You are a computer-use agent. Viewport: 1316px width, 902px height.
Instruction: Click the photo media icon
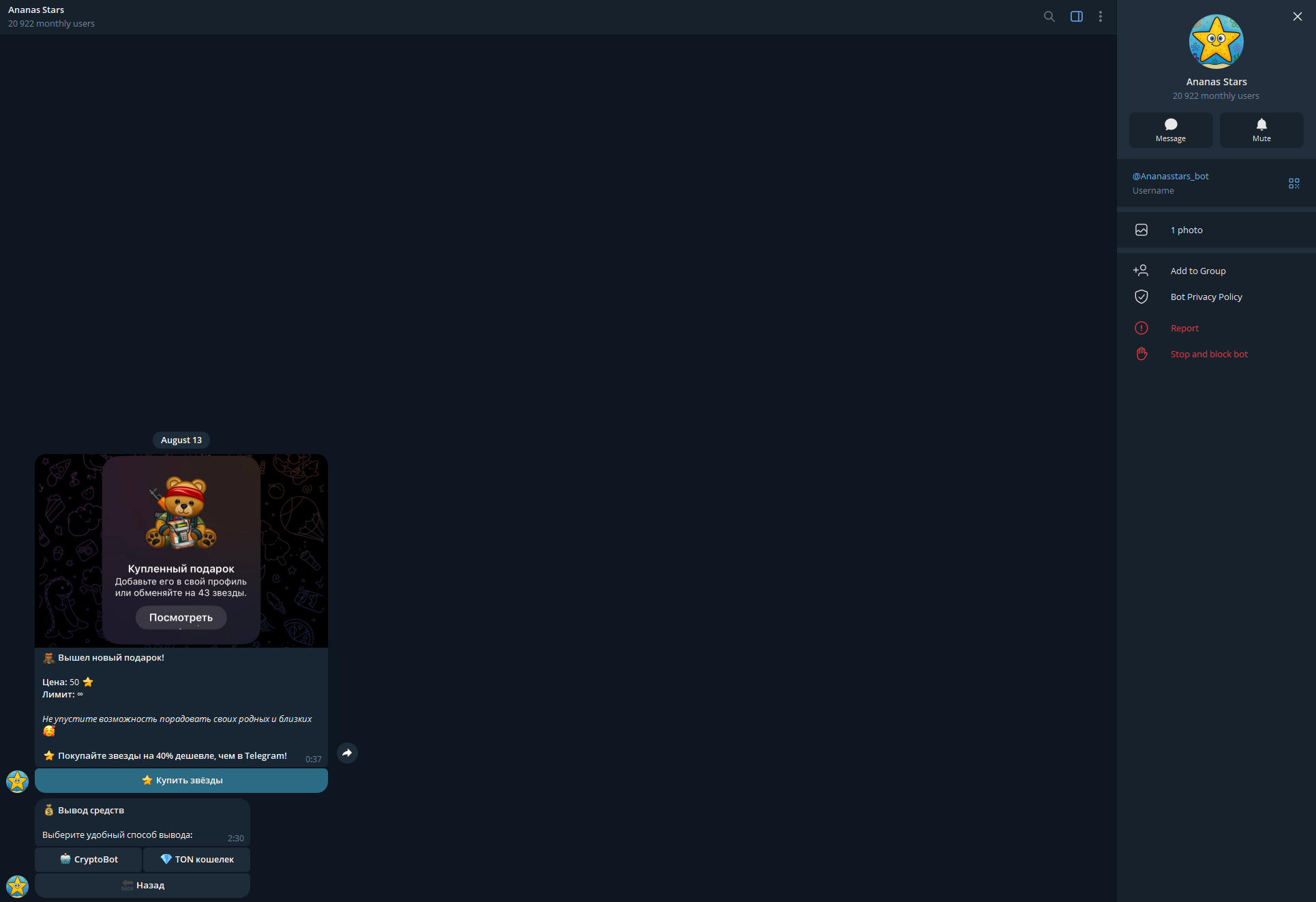tap(1141, 230)
